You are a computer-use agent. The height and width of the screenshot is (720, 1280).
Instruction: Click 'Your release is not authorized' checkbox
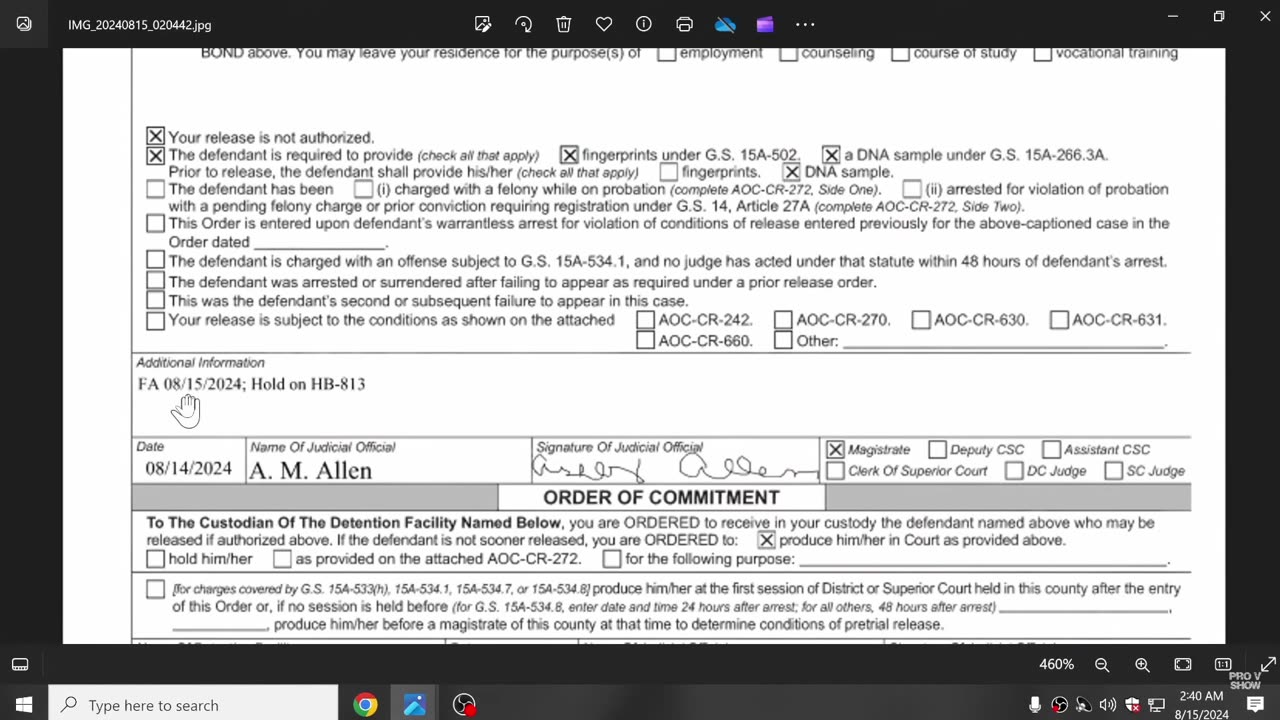coord(155,137)
